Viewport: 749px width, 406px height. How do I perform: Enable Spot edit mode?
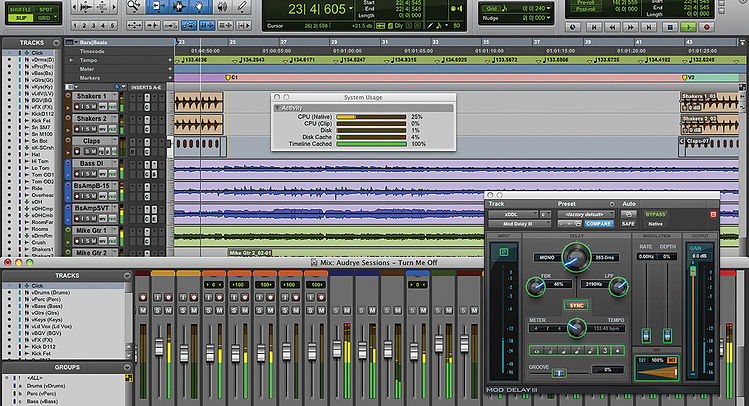[x=46, y=10]
